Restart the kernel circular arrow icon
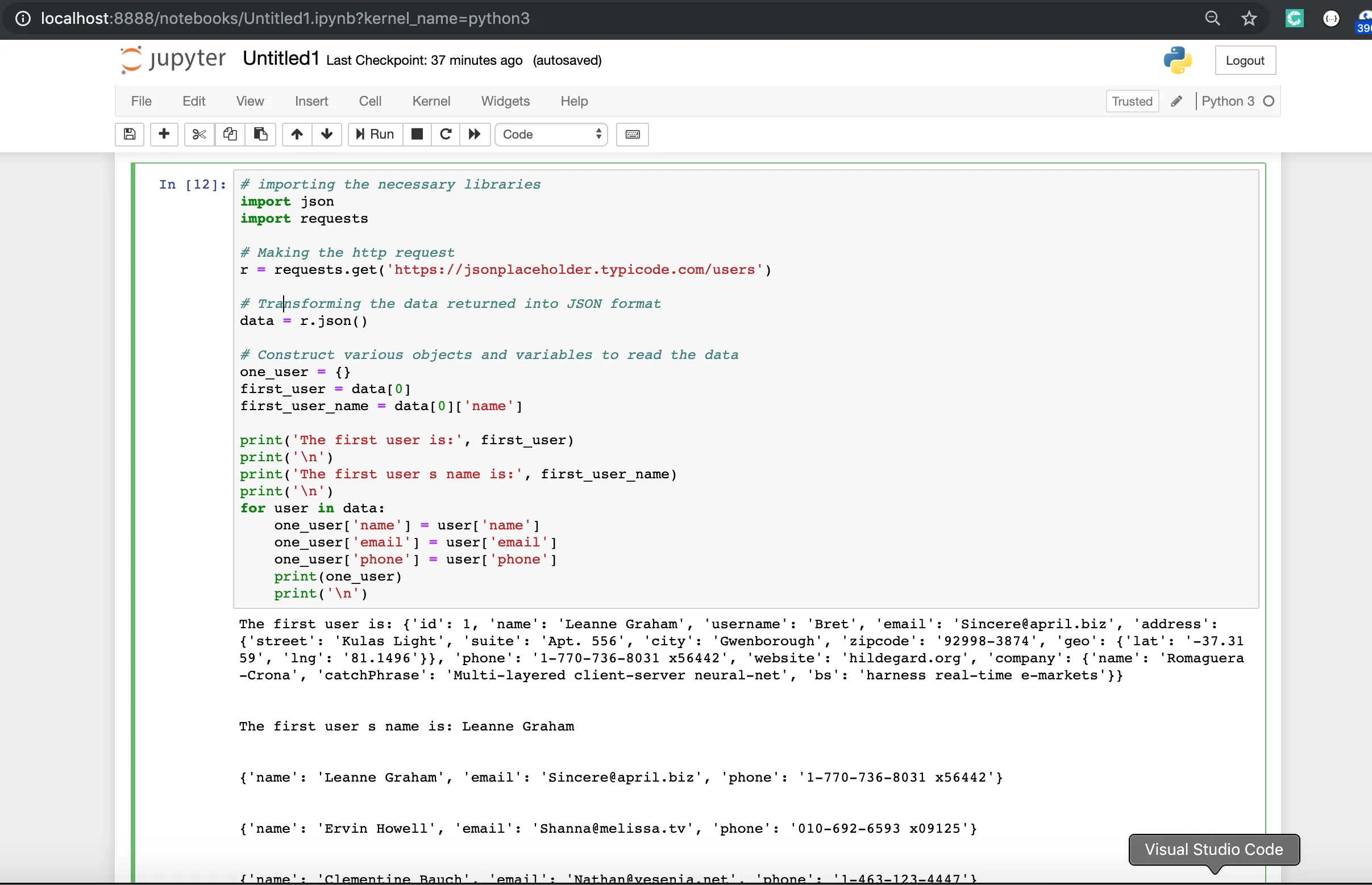 pyautogui.click(x=445, y=134)
